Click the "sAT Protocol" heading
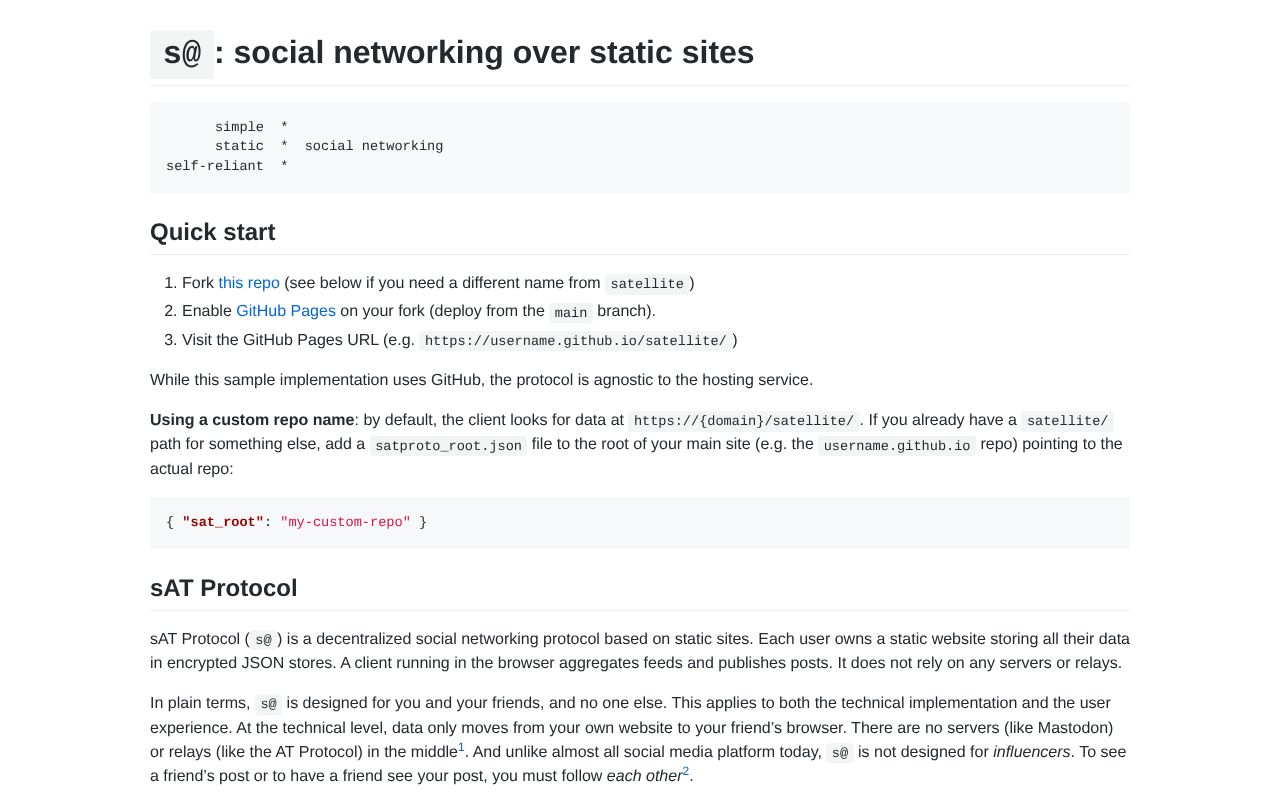This screenshot has height=800, width=1280. 223,588
